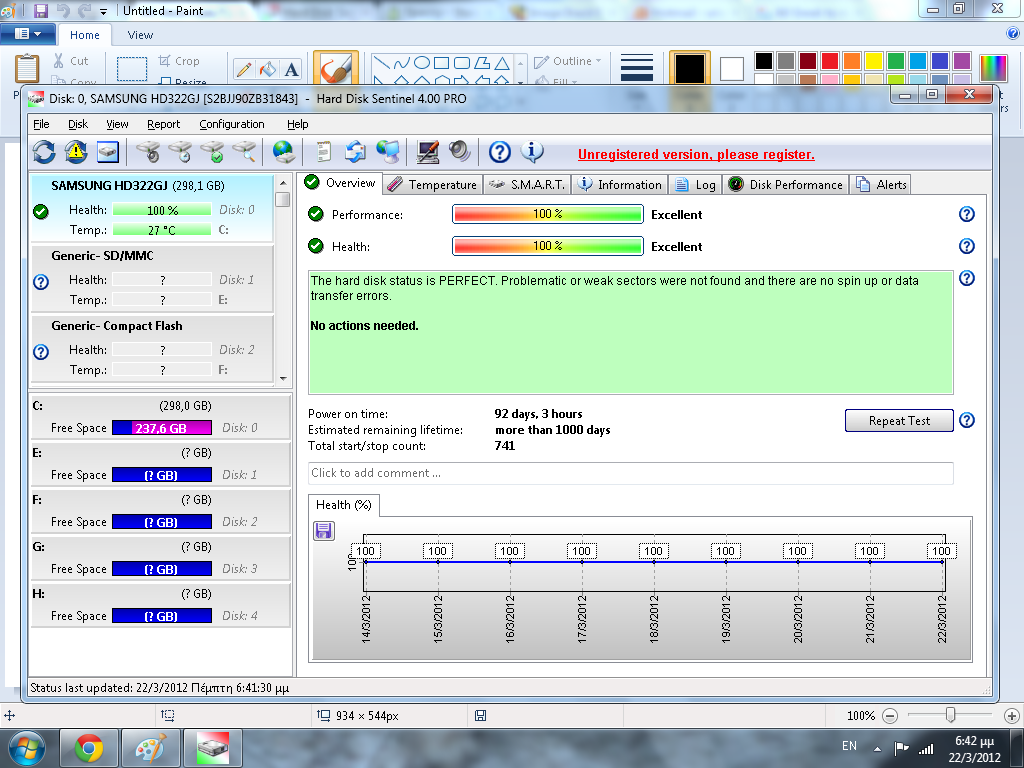The image size is (1024, 768).
Task: Open the Outline dropdown in Paint
Action: coord(568,61)
